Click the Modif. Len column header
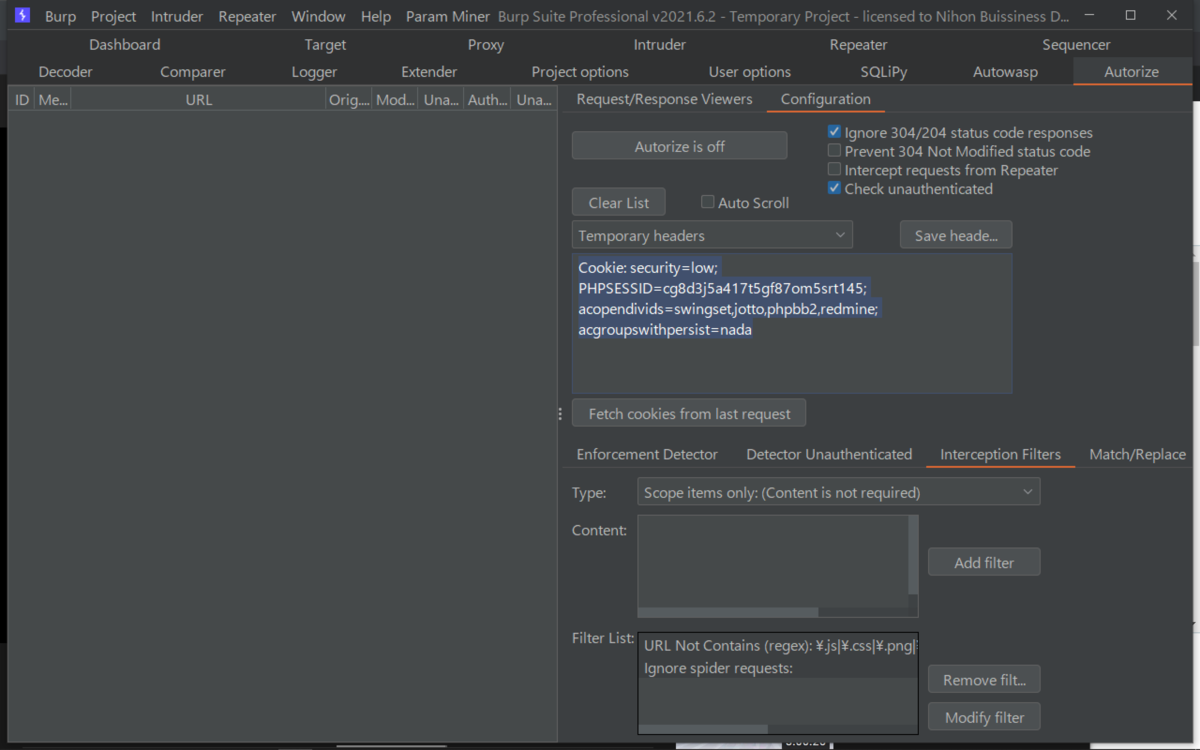The image size is (1200, 750). tap(395, 99)
